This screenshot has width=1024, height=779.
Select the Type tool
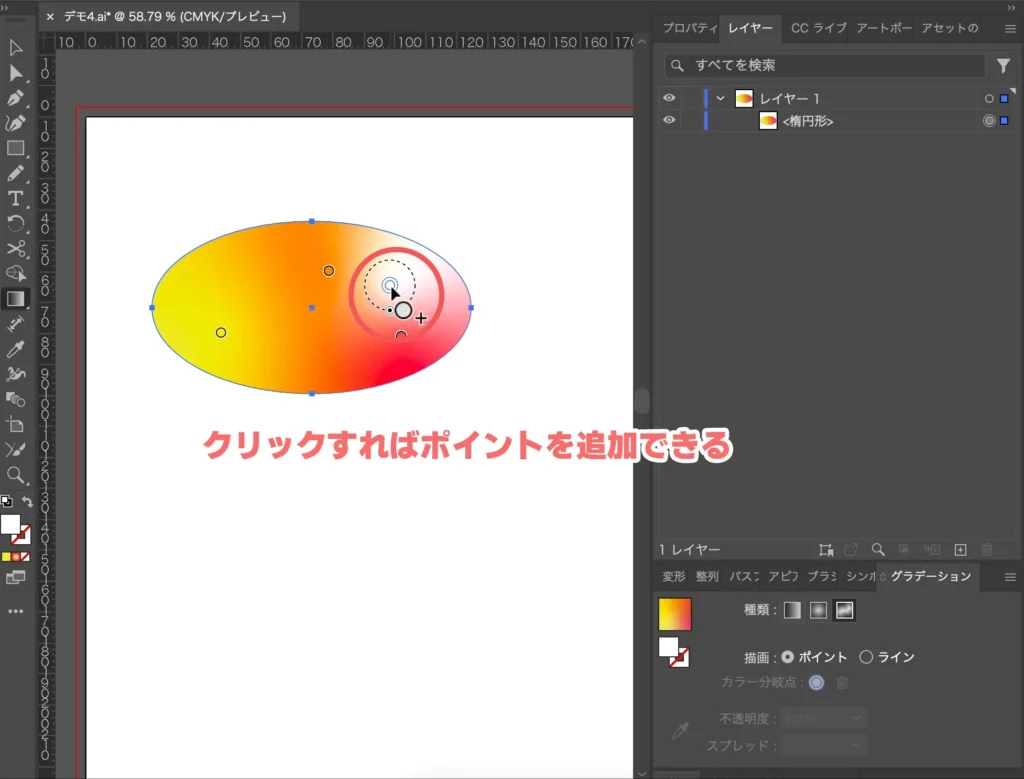14,198
